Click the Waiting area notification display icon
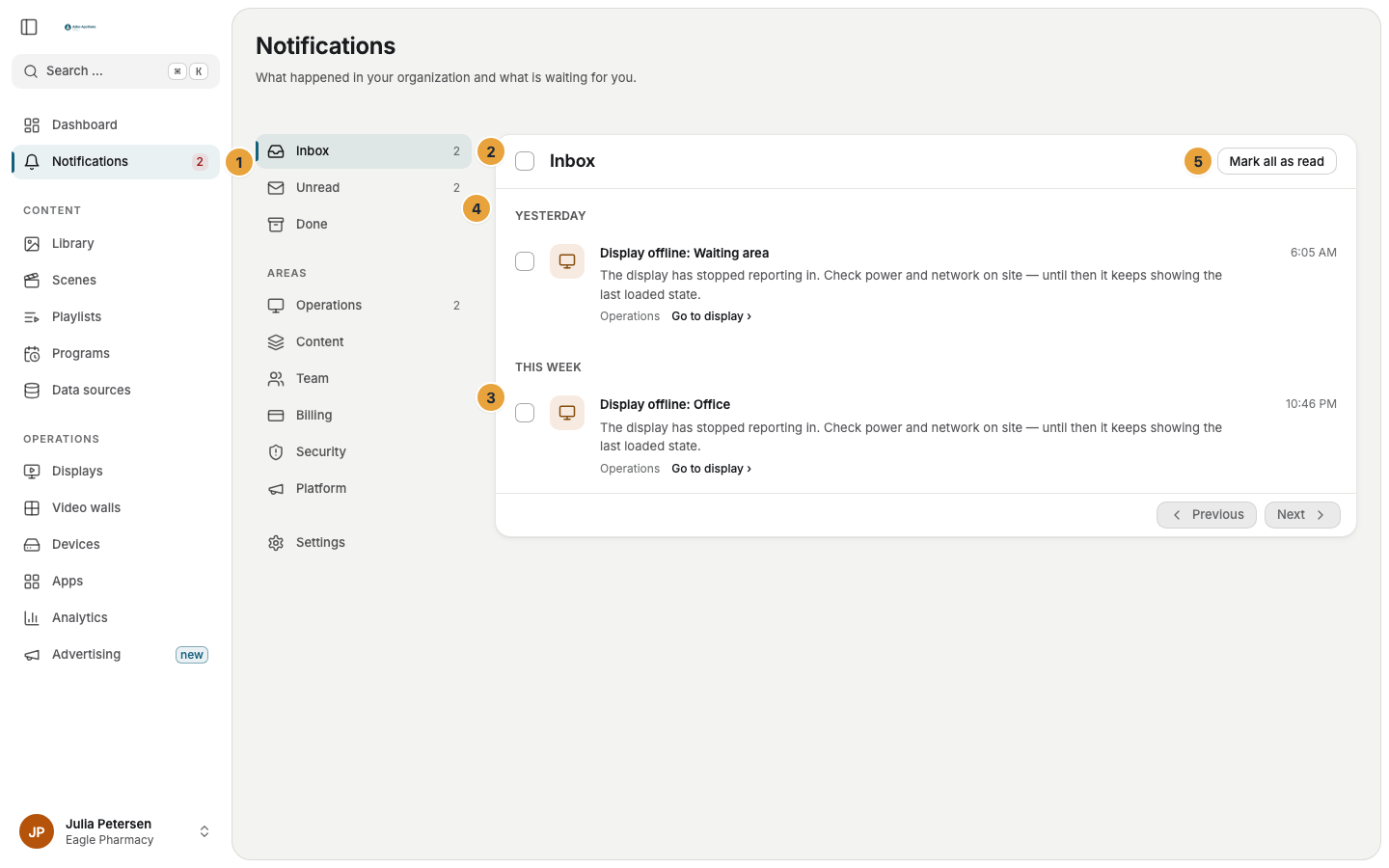This screenshot has height=868, width=1389. pos(567,261)
